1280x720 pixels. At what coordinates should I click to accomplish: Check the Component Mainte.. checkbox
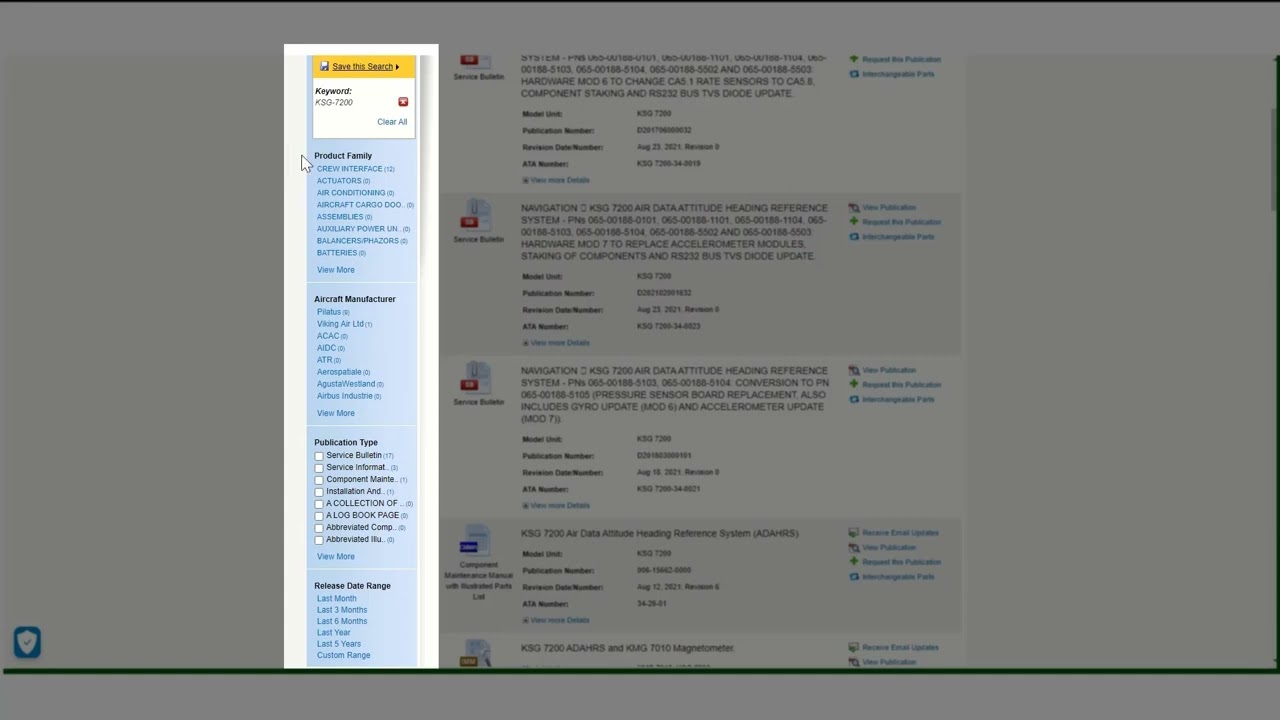(319, 480)
